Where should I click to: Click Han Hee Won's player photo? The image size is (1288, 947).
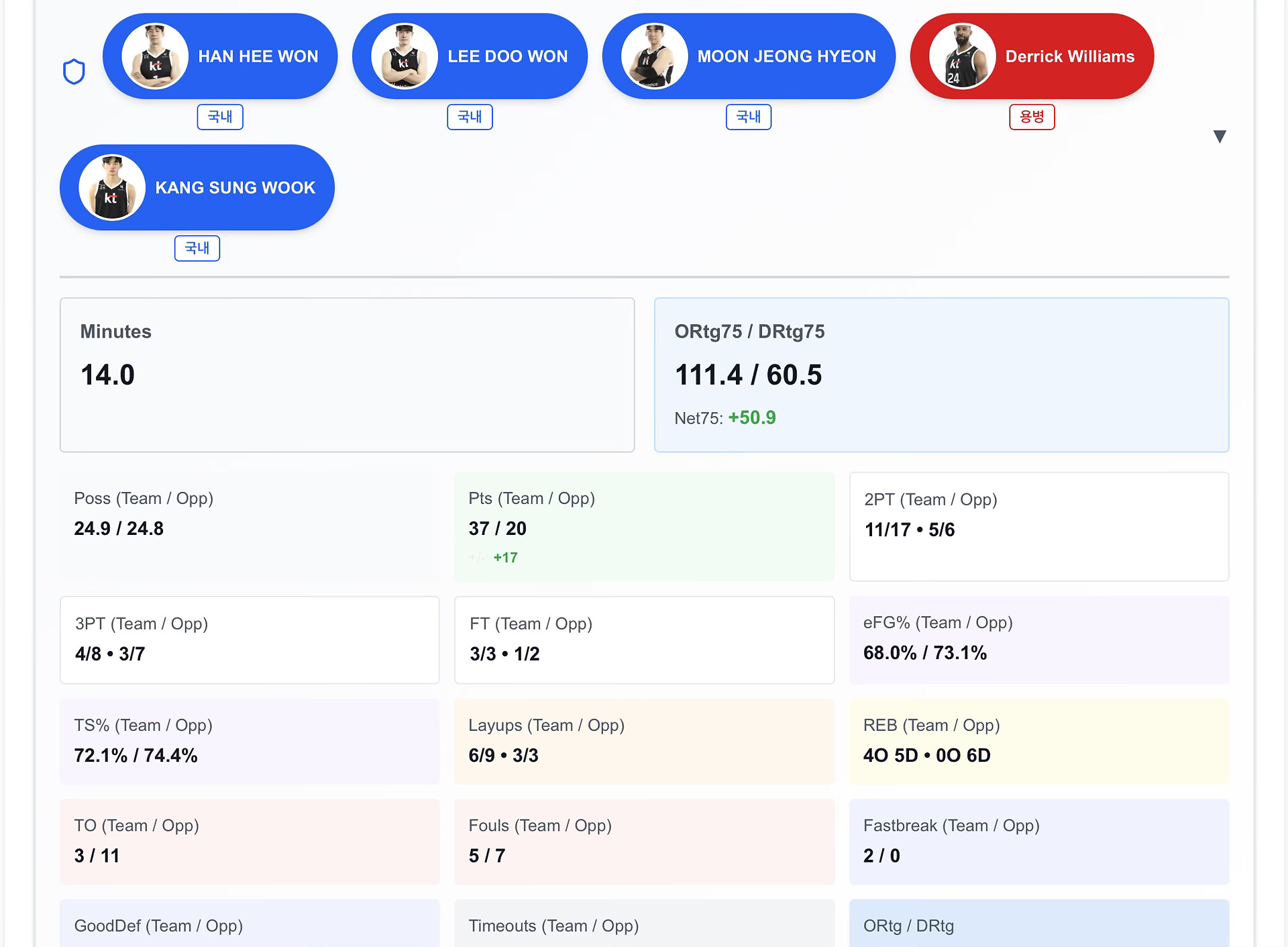[x=155, y=56]
